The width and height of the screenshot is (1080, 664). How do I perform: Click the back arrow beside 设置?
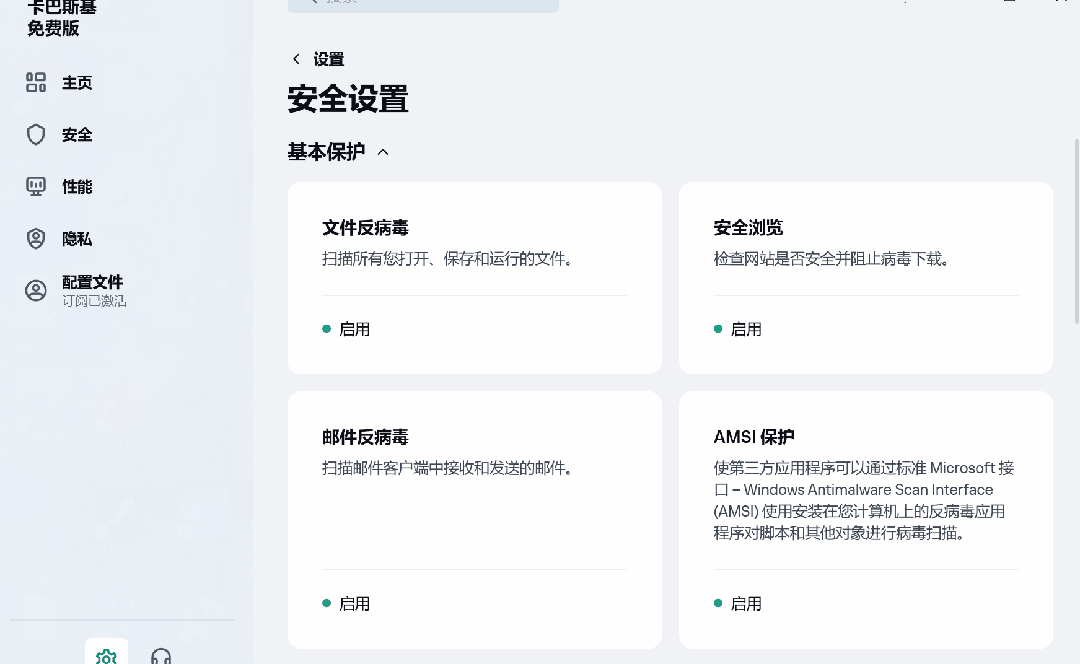[x=296, y=59]
